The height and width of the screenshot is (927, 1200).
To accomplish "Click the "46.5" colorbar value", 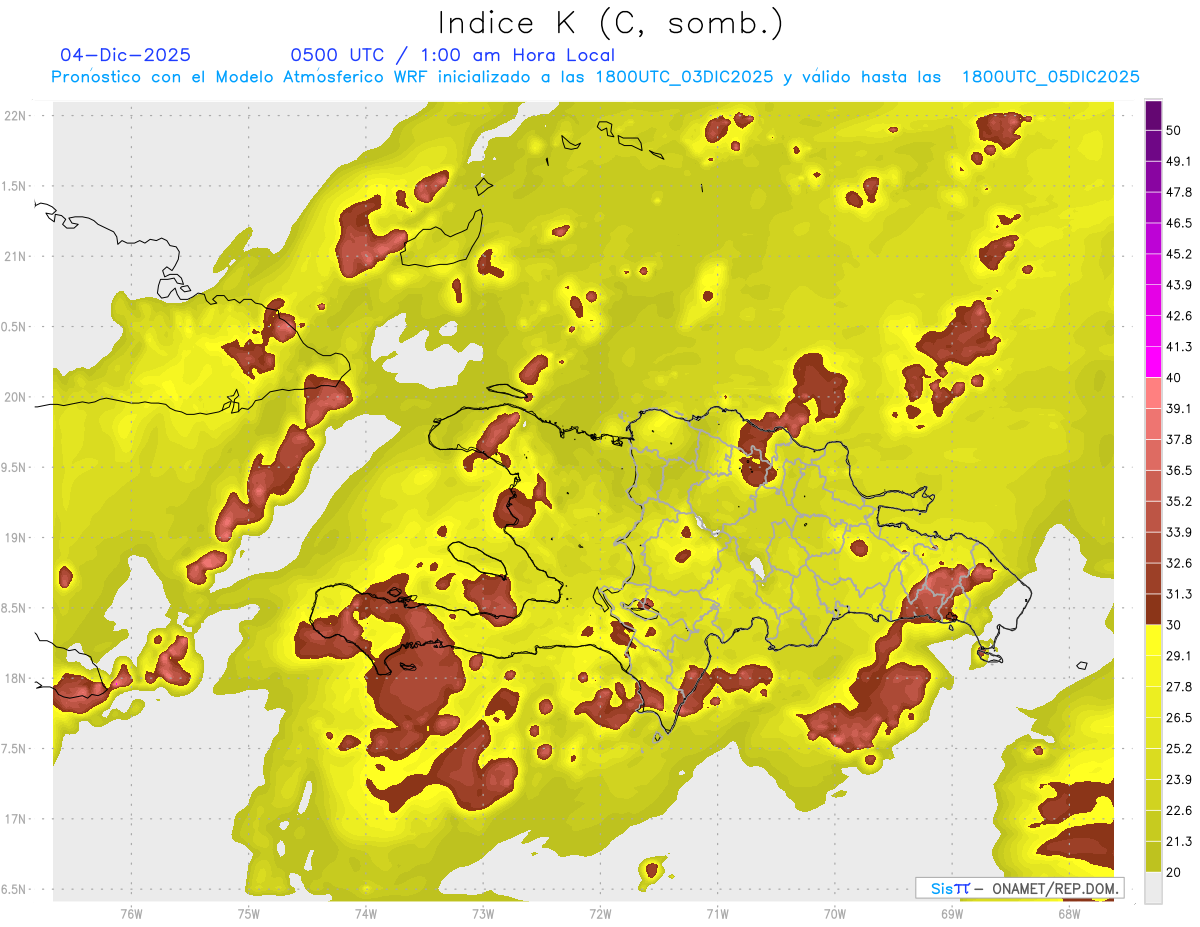I will point(1179,223).
